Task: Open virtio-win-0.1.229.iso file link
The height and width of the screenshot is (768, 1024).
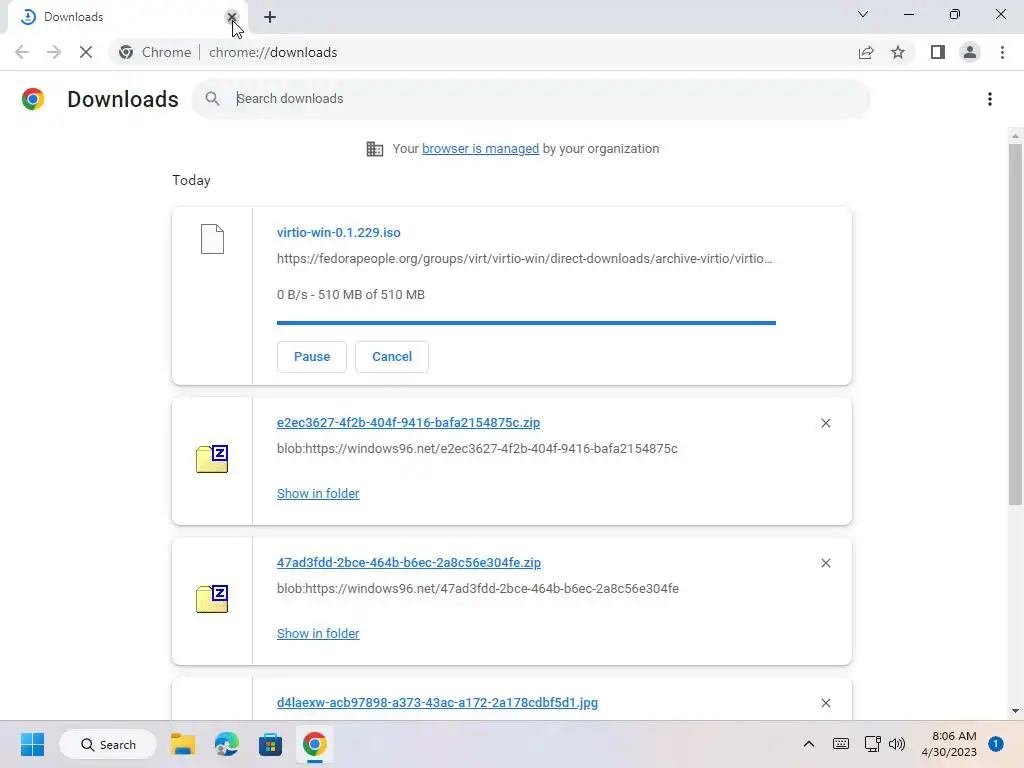Action: point(338,232)
